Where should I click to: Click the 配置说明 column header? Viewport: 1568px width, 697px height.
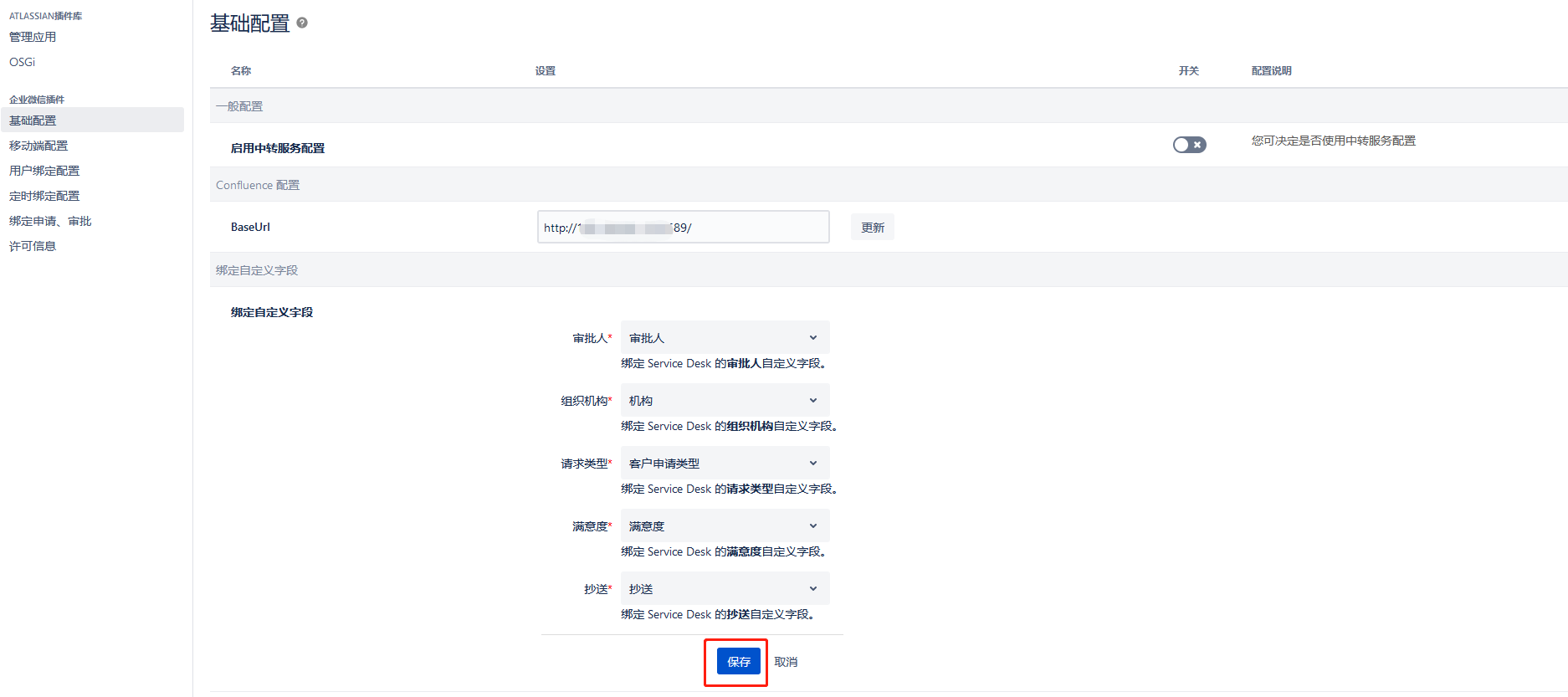pyautogui.click(x=1271, y=71)
